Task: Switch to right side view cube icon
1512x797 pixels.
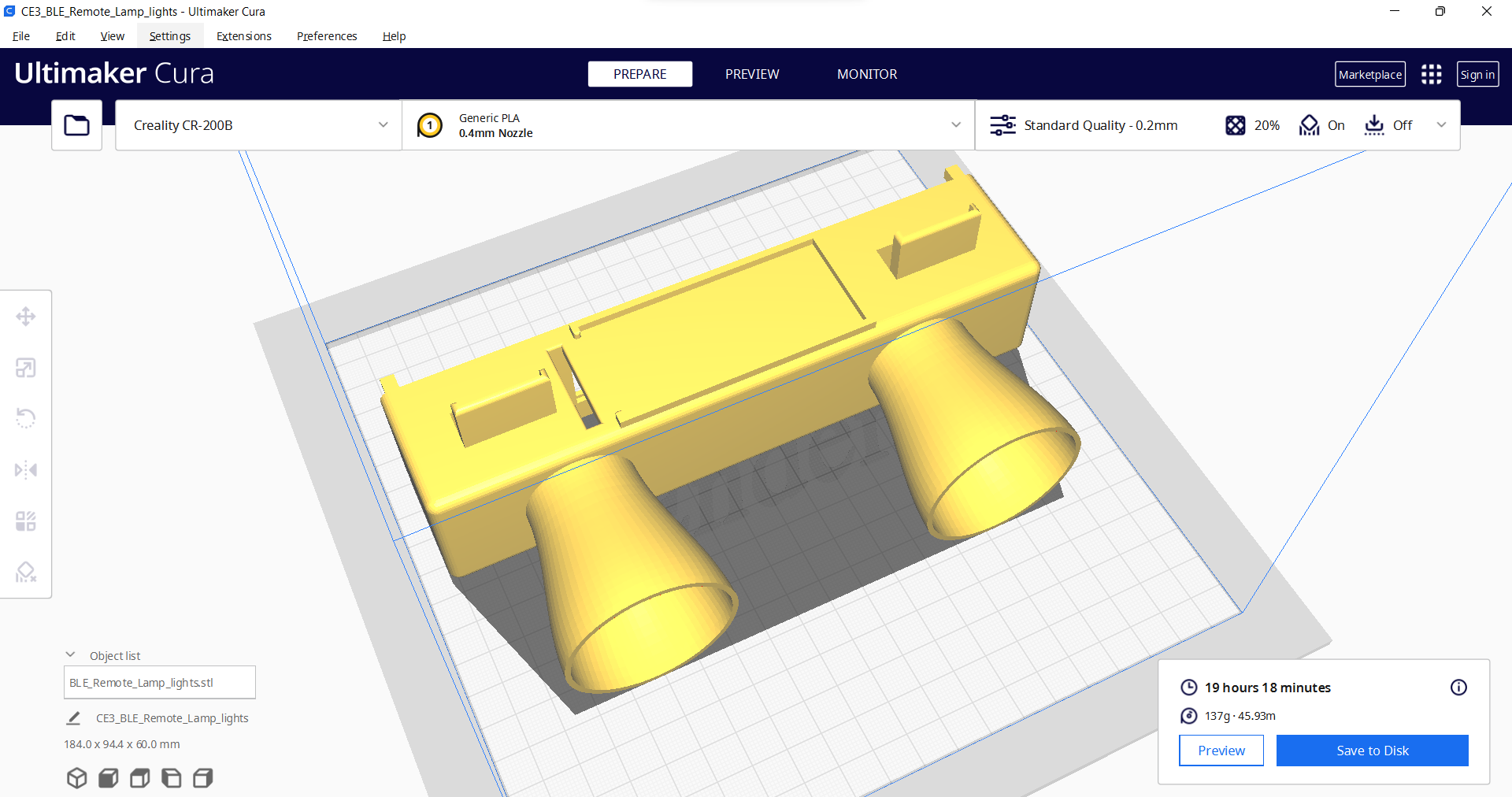Action: click(x=202, y=778)
